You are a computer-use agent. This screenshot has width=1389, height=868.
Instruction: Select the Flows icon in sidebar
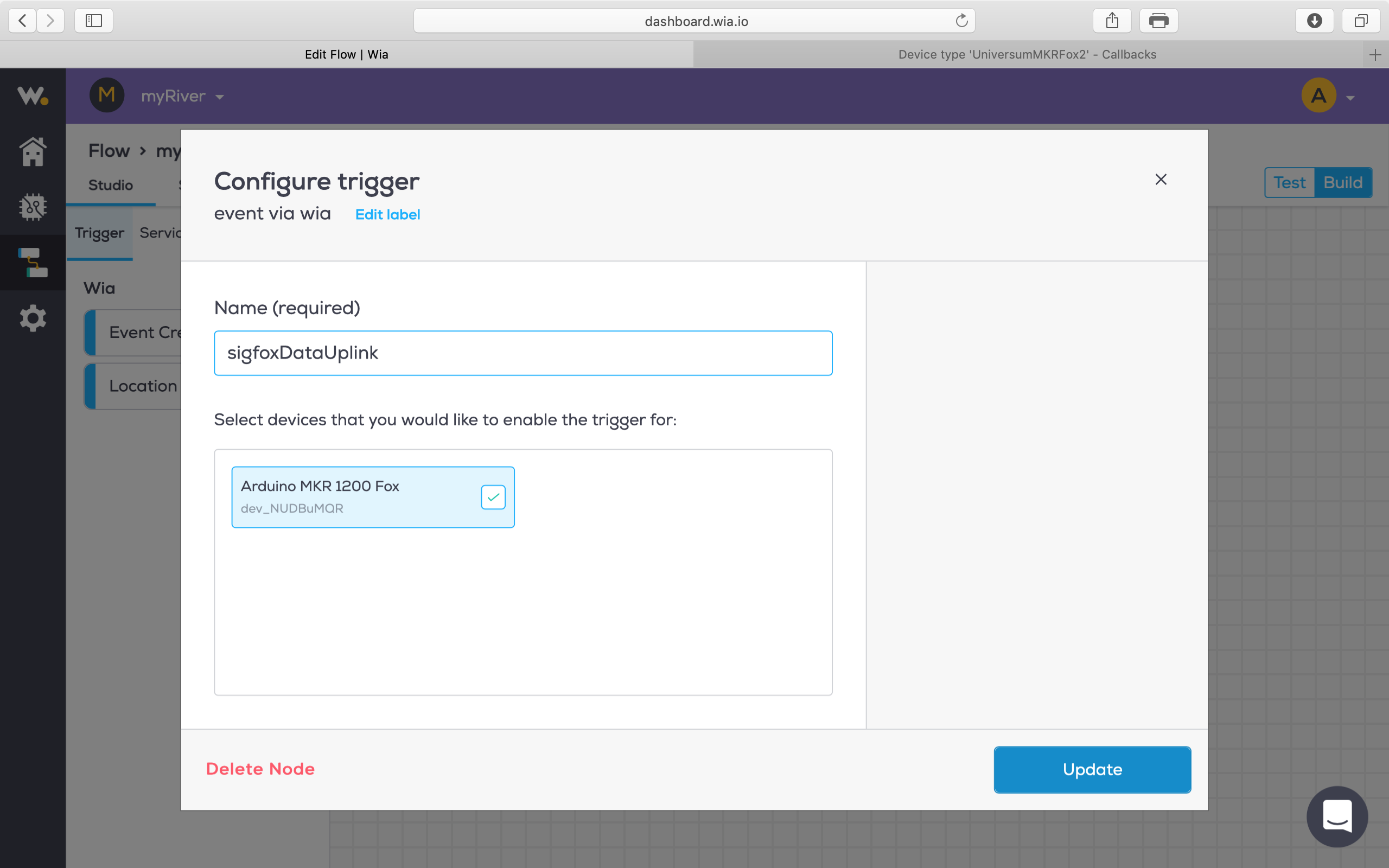(33, 263)
